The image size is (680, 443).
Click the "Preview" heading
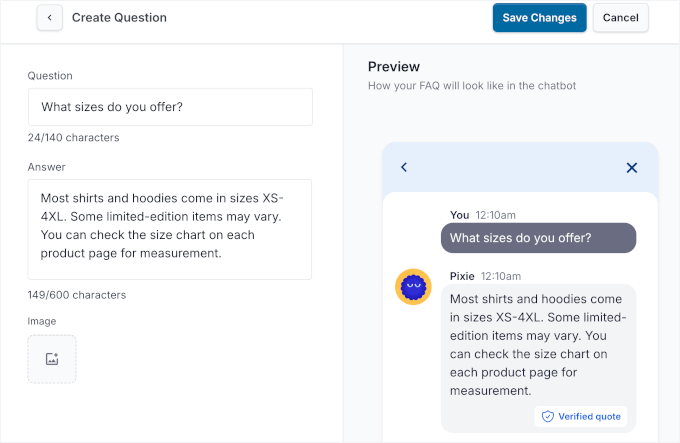tap(394, 67)
